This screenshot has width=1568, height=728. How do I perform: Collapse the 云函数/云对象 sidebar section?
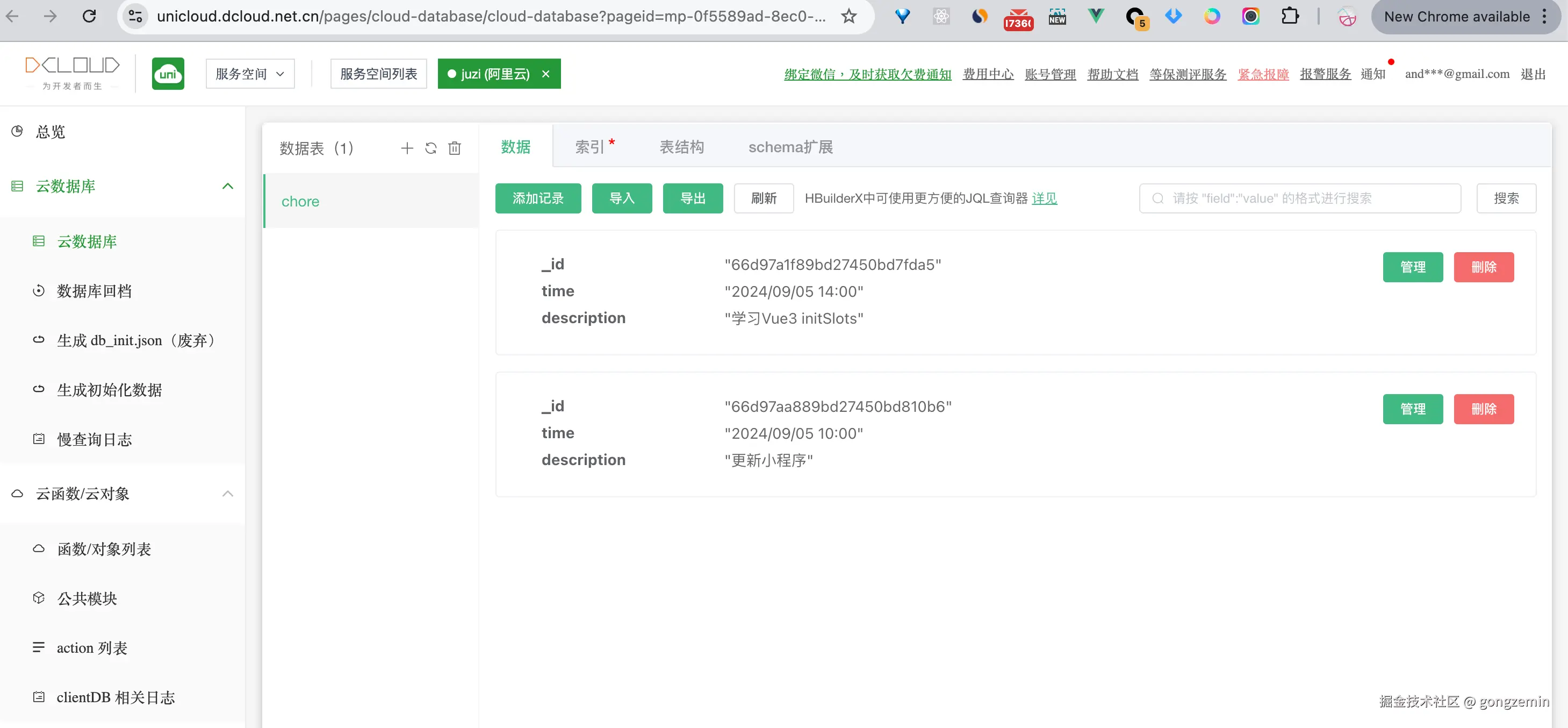(x=228, y=494)
